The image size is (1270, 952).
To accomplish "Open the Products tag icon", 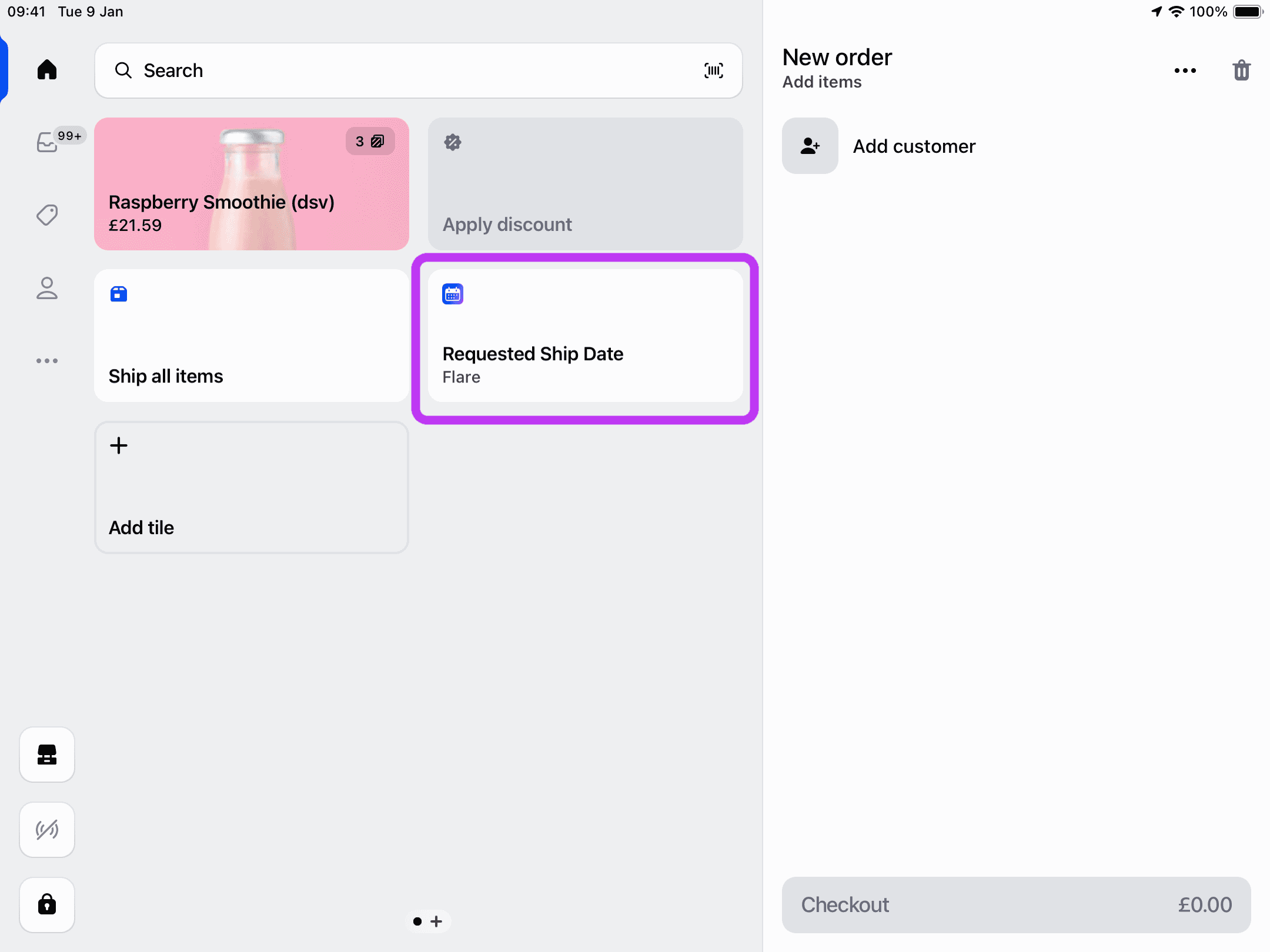I will point(47,214).
